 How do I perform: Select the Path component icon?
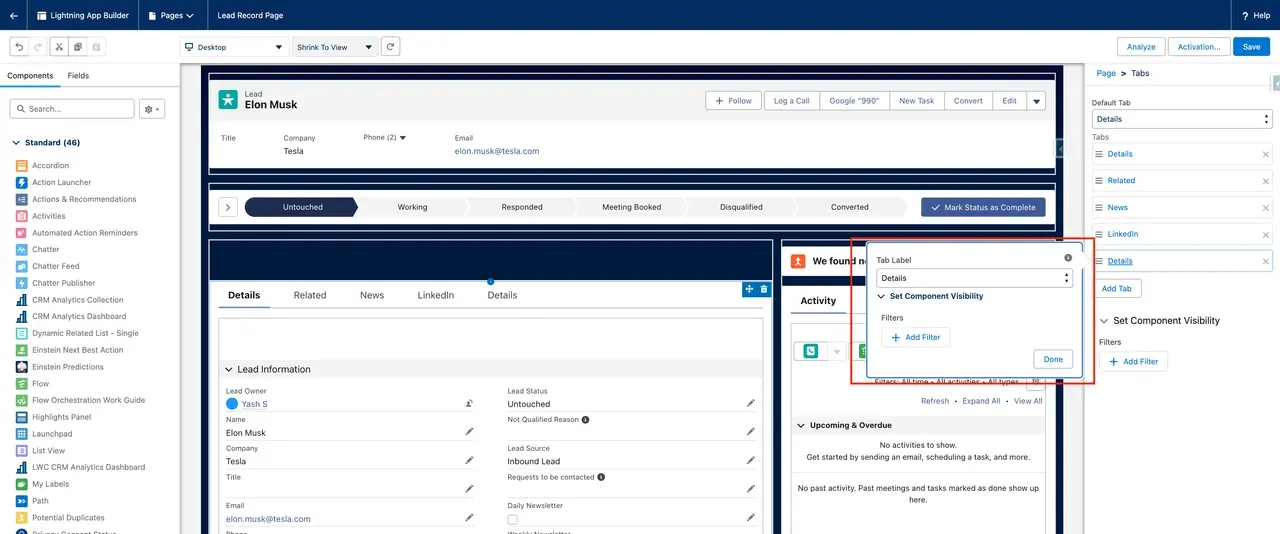tap(22, 501)
